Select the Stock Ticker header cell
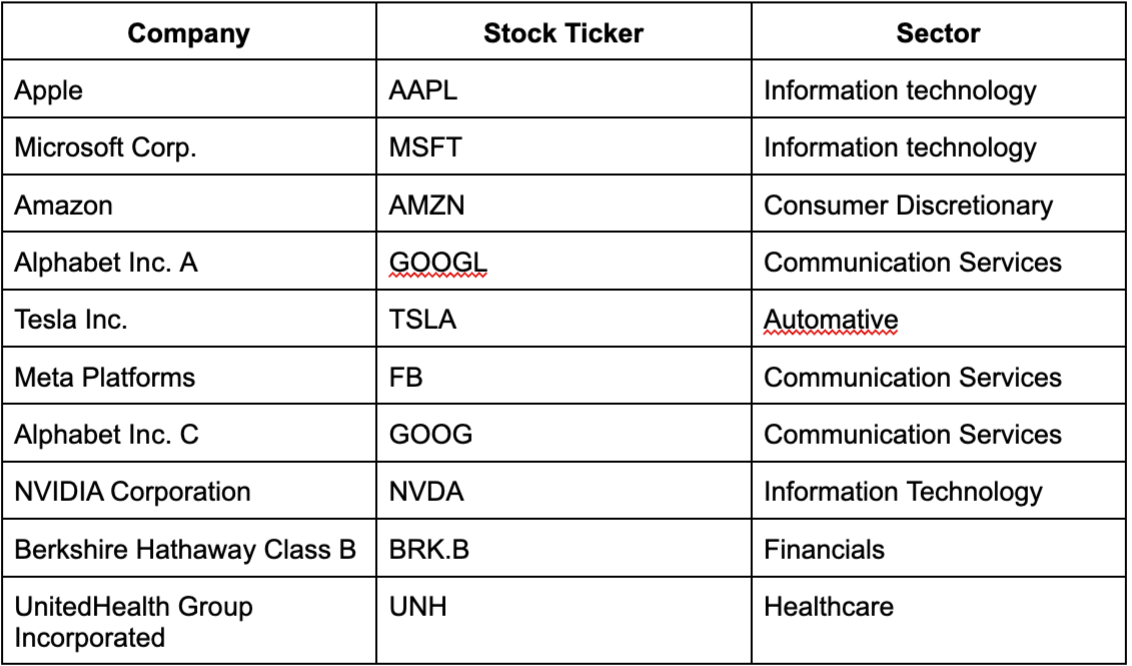The width and height of the screenshot is (1132, 666). click(563, 32)
